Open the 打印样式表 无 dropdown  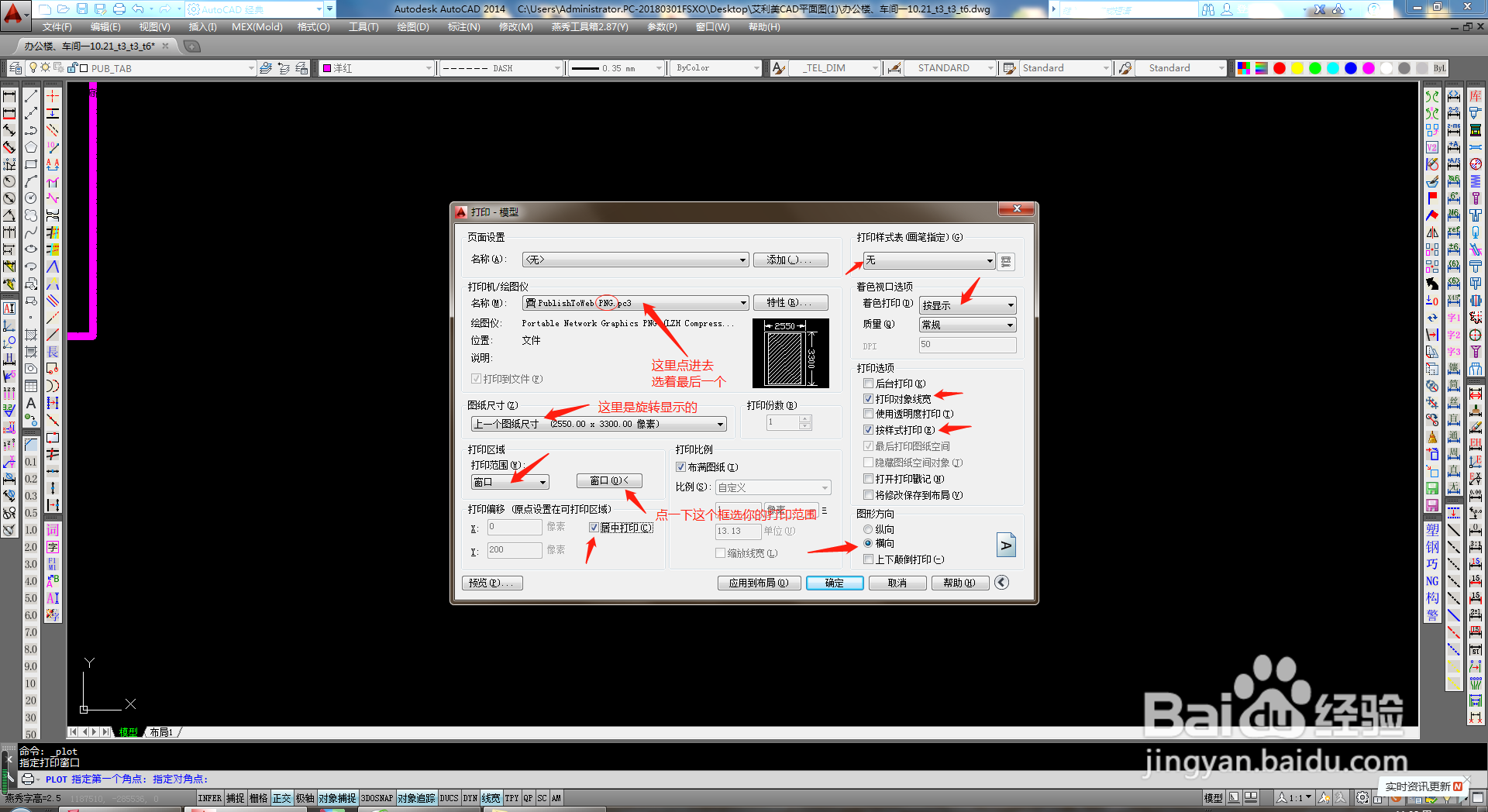click(x=929, y=260)
